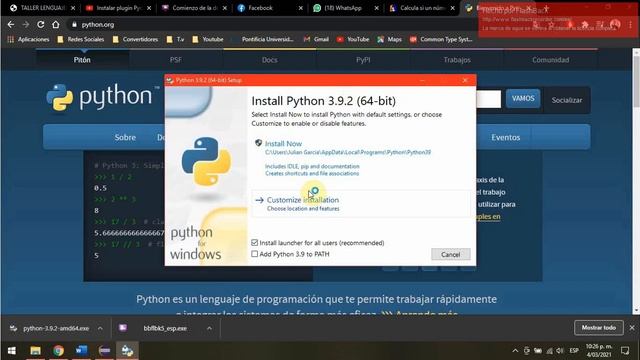Open the T.v bookmark folder
This screenshot has width=640, height=360.
pyautogui.click(x=176, y=39)
